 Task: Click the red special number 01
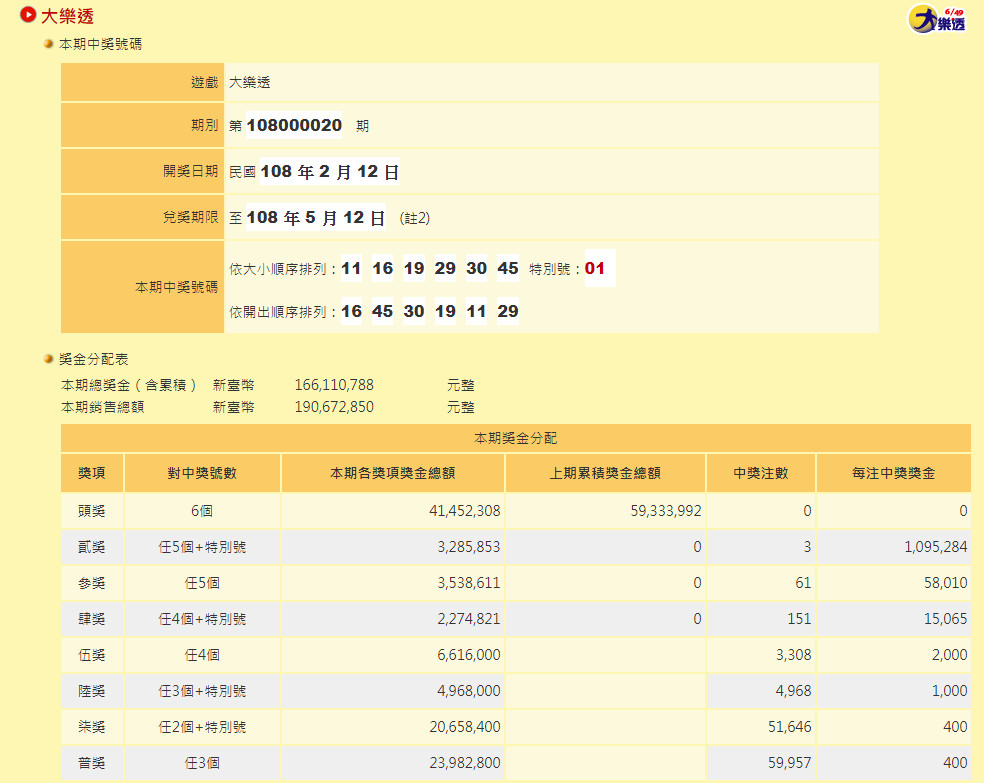point(595,269)
